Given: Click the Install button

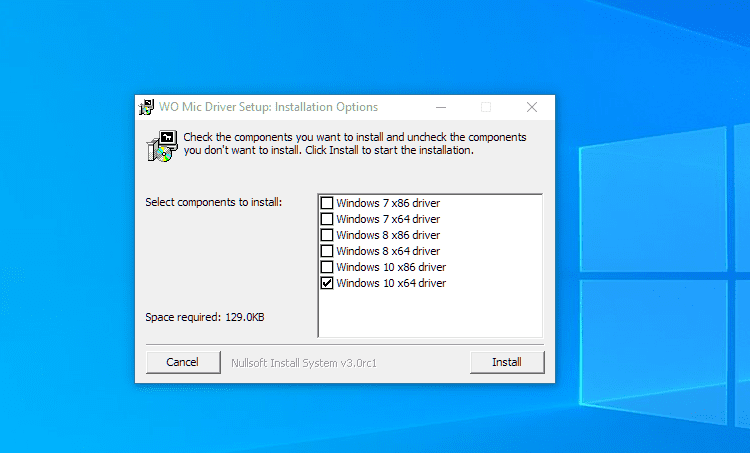Looking at the screenshot, I should coord(507,362).
